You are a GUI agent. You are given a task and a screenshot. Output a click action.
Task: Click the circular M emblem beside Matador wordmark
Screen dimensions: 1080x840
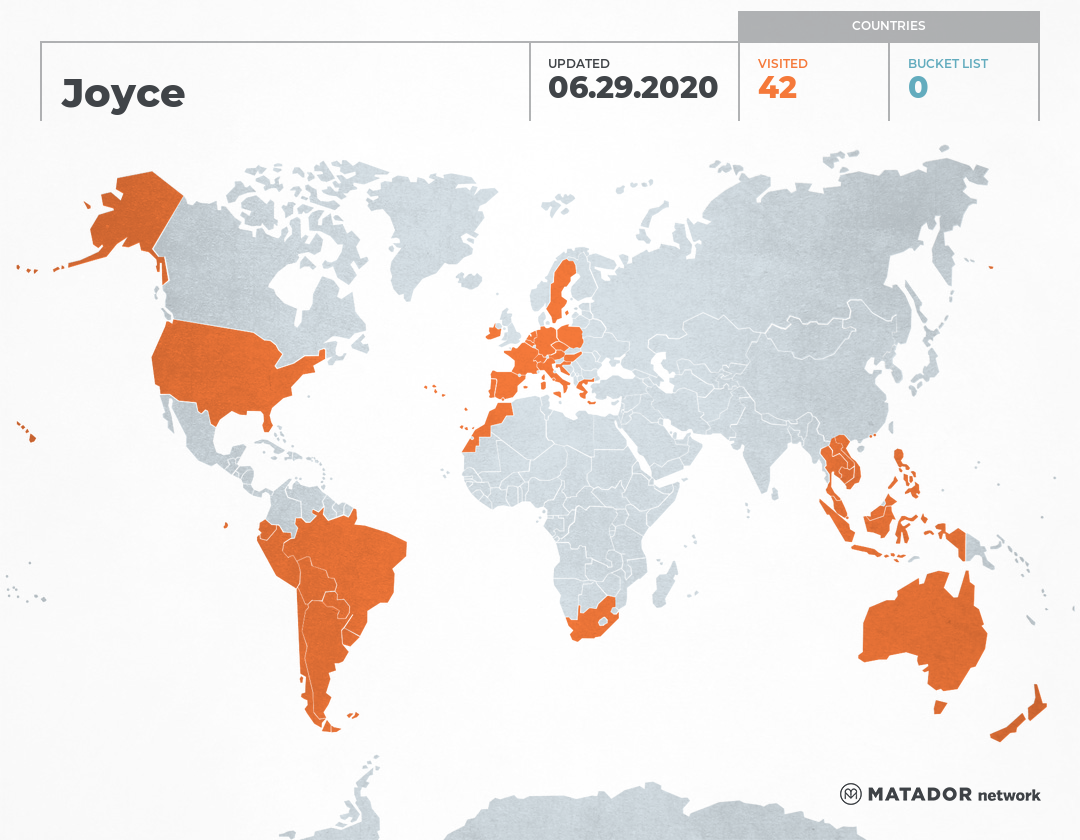[x=852, y=795]
